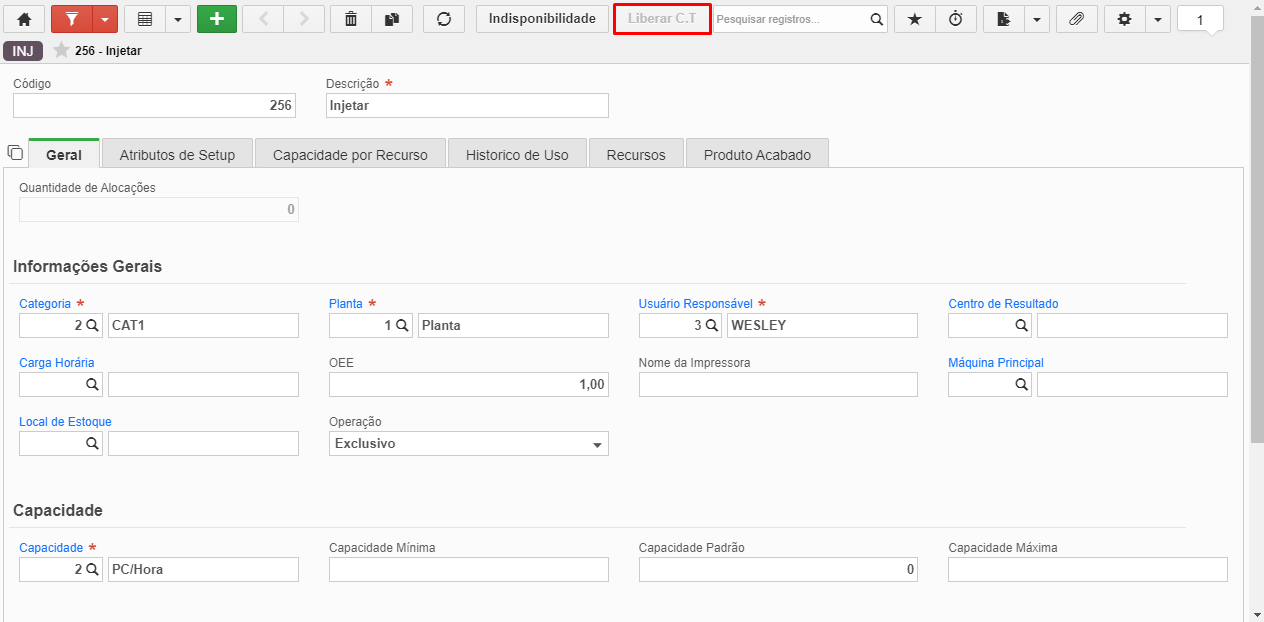Focus the Pesquisar registros search field
Screen dimensions: 1264x622
point(791,19)
